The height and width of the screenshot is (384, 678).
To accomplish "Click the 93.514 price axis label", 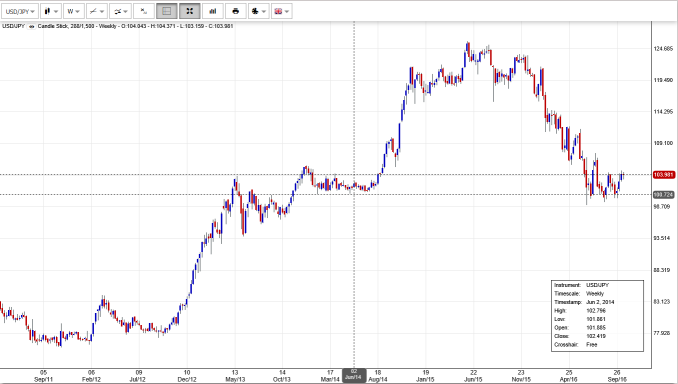I will pyautogui.click(x=662, y=238).
